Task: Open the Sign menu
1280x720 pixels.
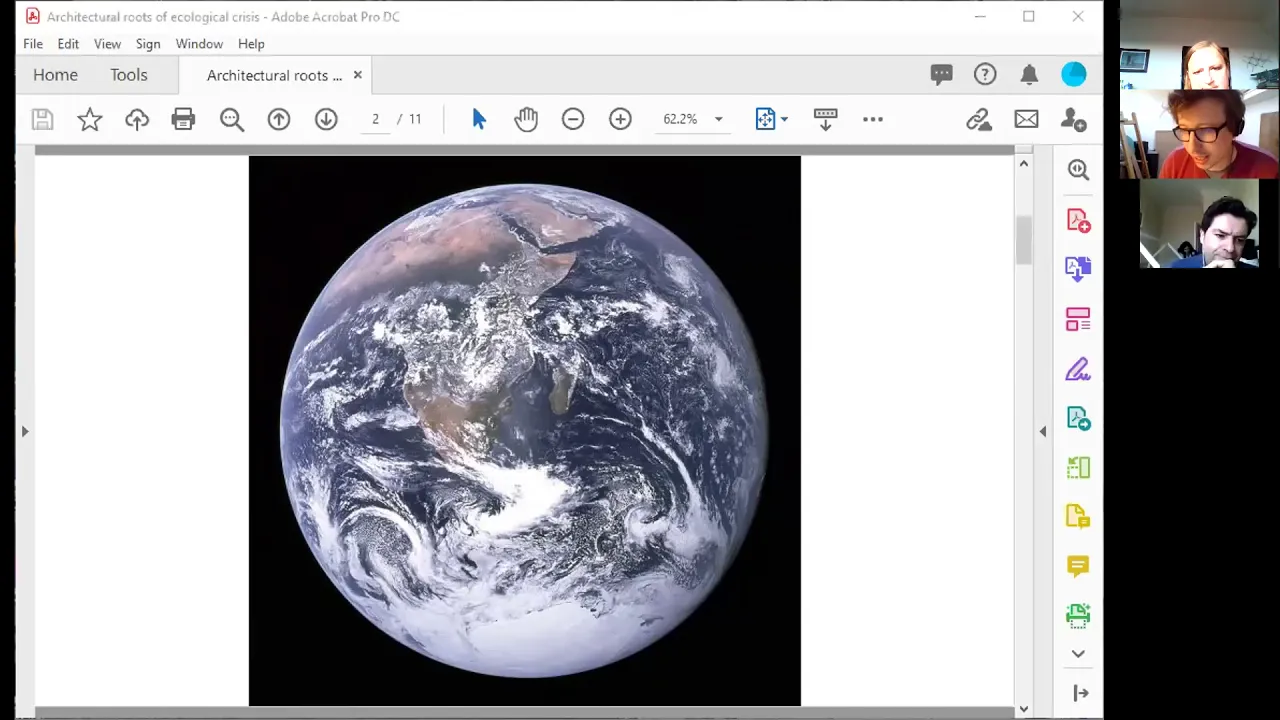Action: (x=148, y=44)
